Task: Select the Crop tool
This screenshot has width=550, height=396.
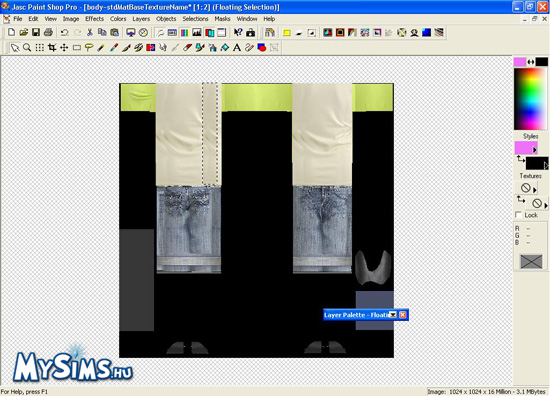Action: (x=52, y=47)
